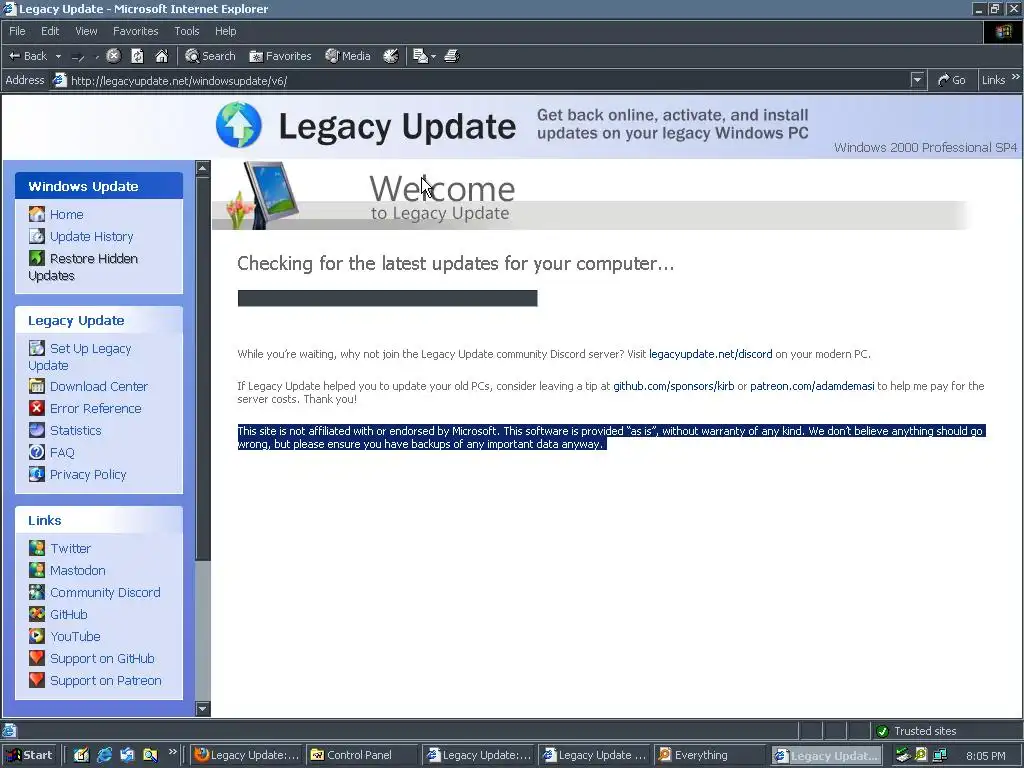
Task: Open the Tools menu
Action: coord(186,31)
